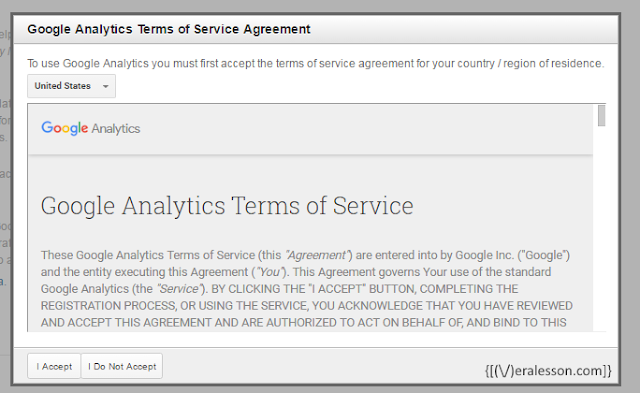This screenshot has height=393, width=640.
Task: Click the terms of service scrollbar thumb
Action: [601, 115]
